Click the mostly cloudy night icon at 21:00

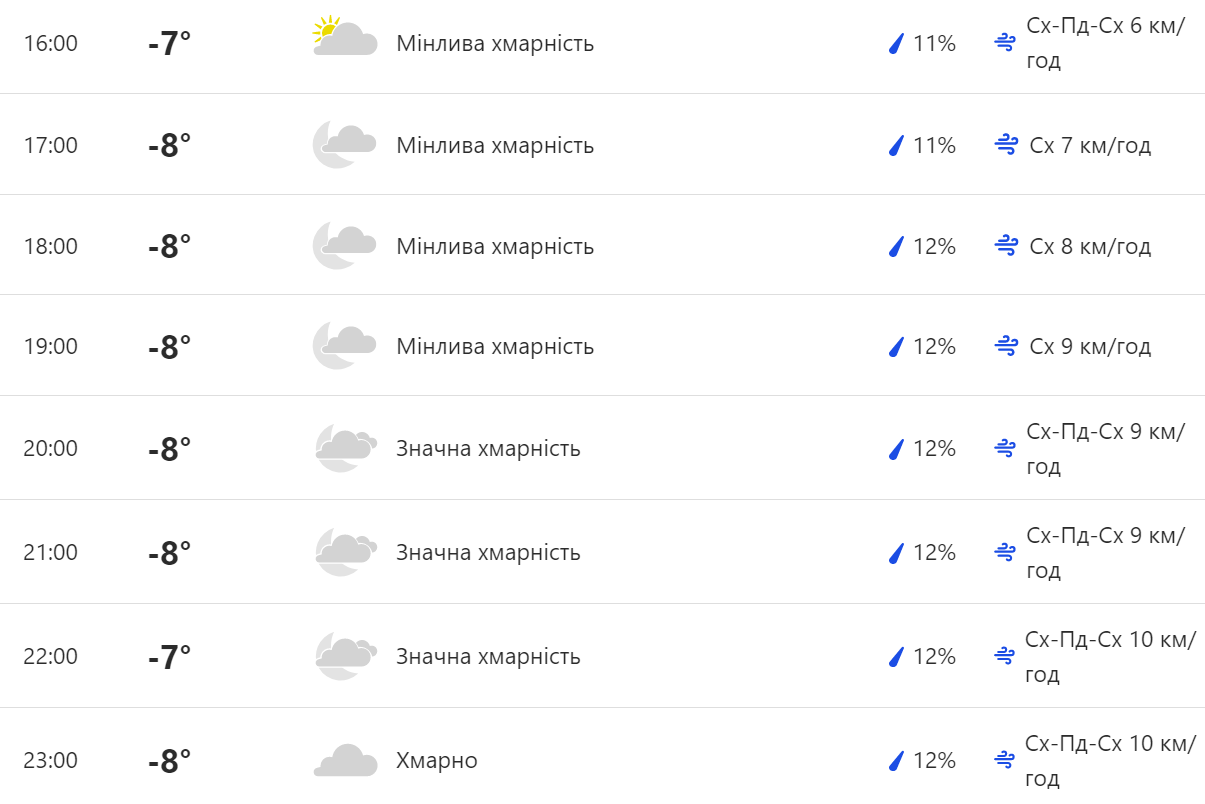[x=345, y=552]
